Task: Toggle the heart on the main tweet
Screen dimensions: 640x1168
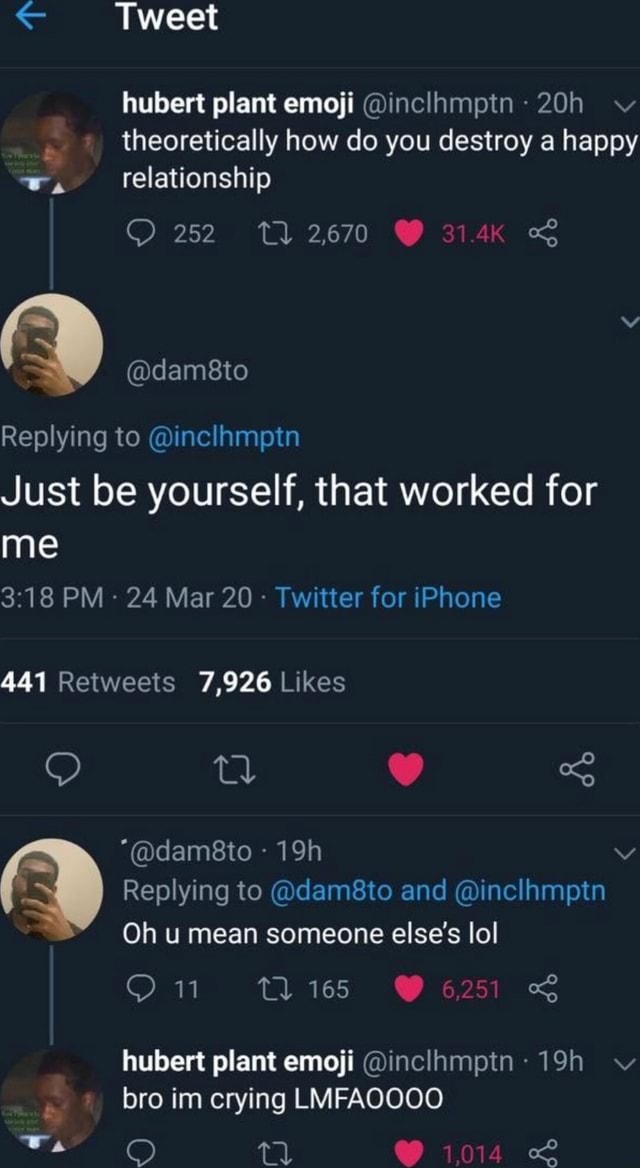Action: (406, 769)
